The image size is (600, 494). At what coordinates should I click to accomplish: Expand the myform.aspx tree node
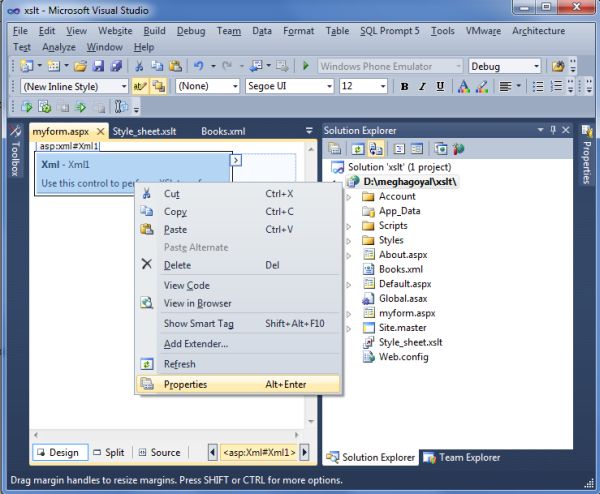[x=349, y=314]
